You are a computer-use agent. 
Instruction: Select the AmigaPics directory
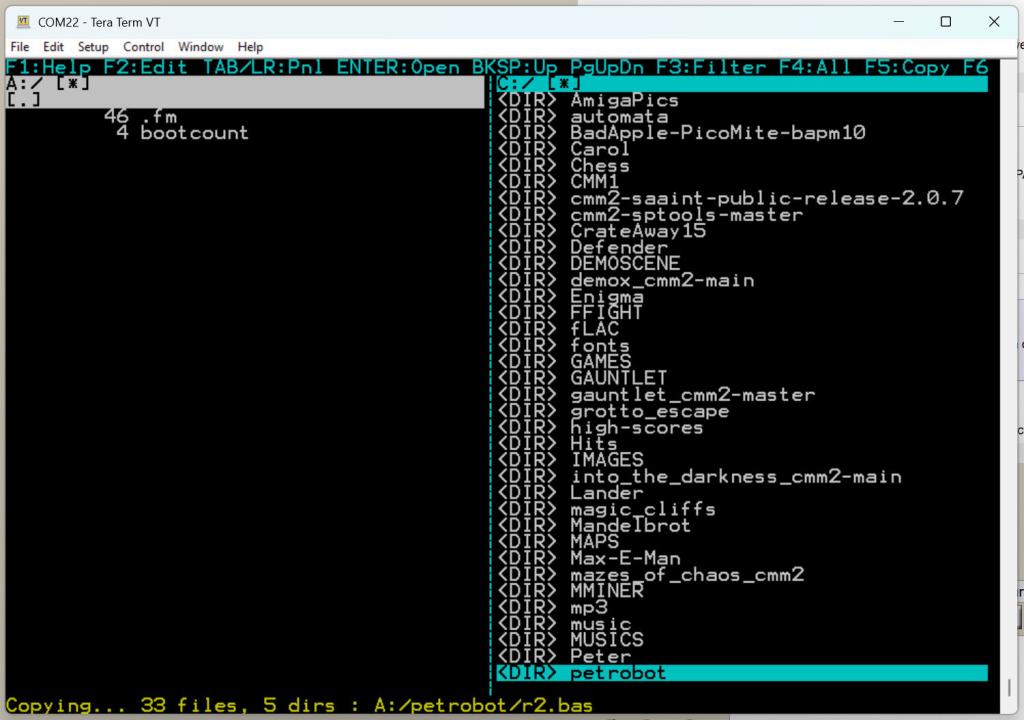point(624,100)
